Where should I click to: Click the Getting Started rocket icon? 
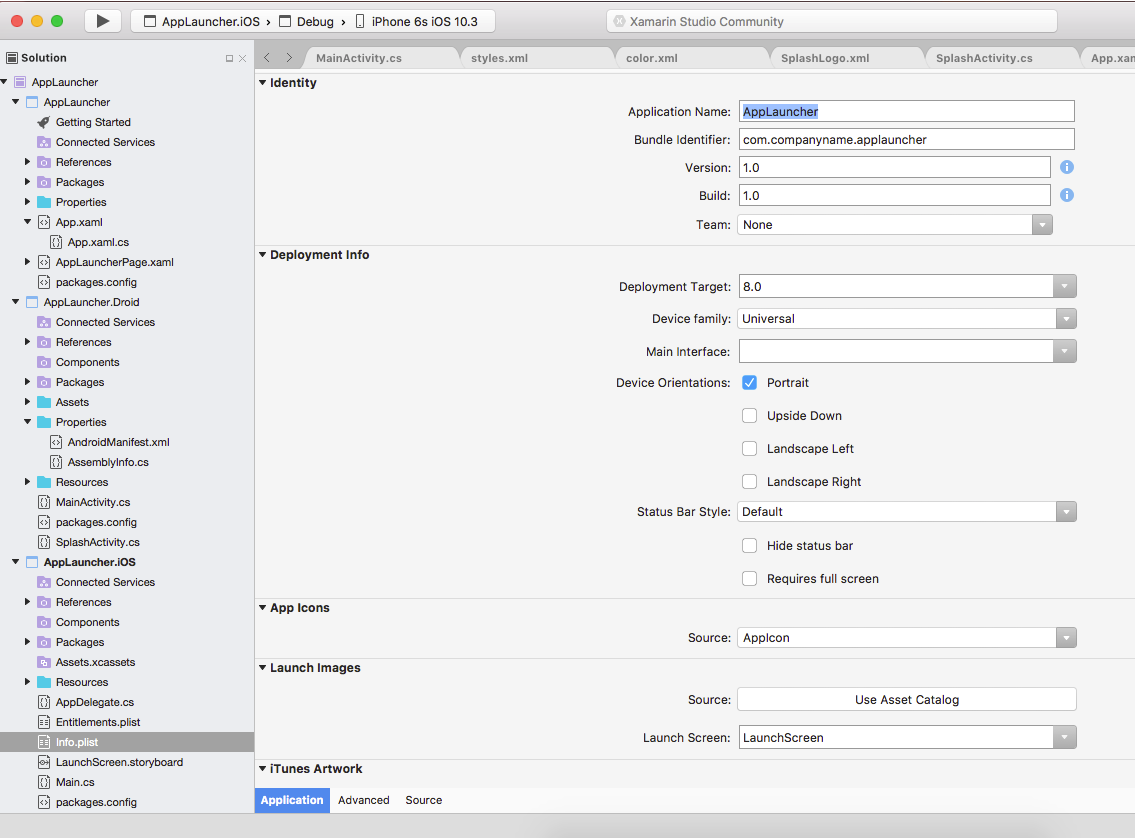[43, 122]
